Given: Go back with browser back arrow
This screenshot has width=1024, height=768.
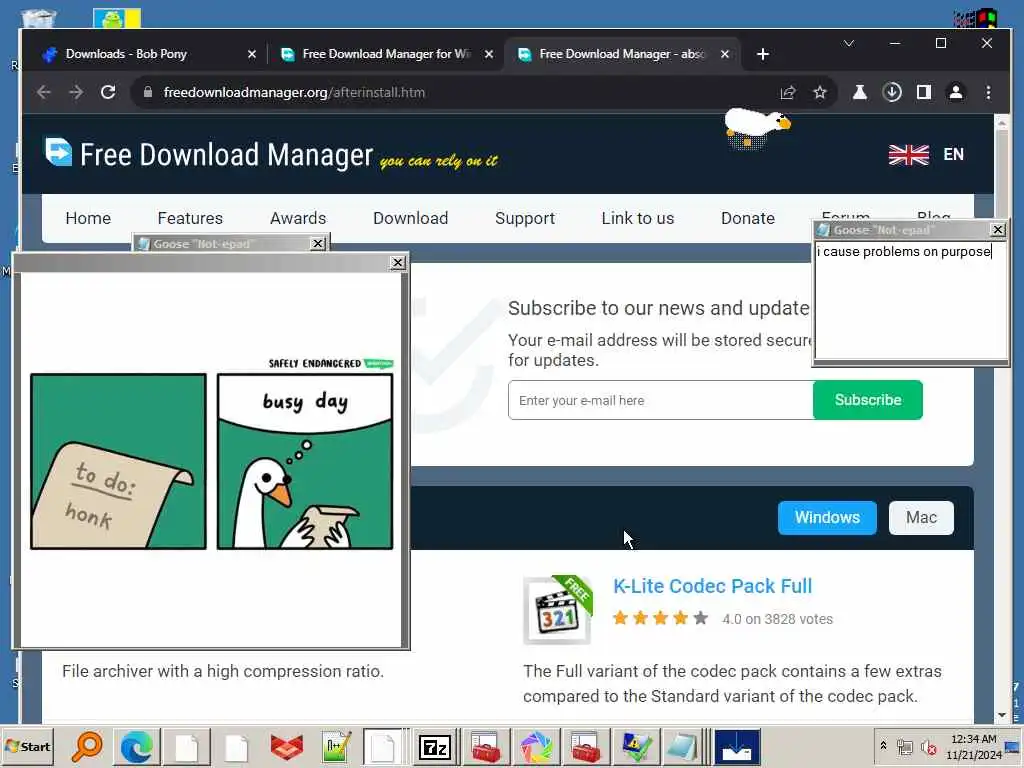Looking at the screenshot, I should point(44,92).
